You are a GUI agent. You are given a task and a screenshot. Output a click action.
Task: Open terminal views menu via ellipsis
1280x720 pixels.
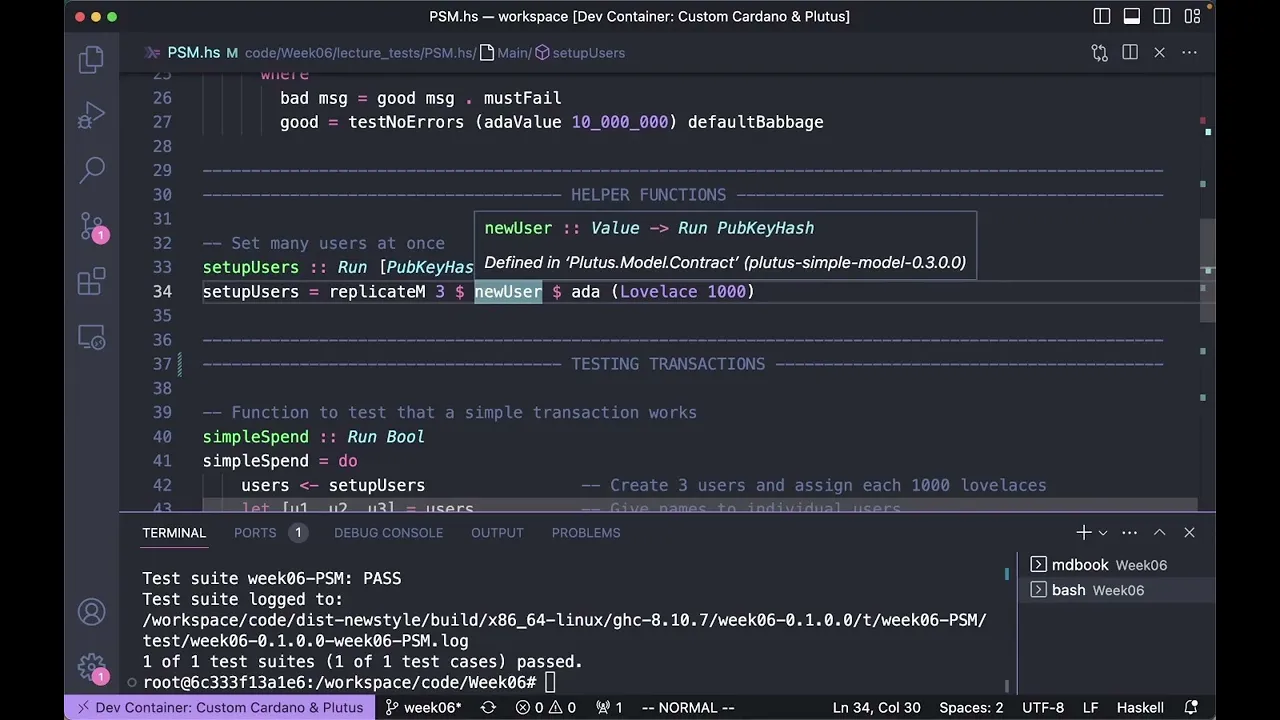tap(1129, 532)
